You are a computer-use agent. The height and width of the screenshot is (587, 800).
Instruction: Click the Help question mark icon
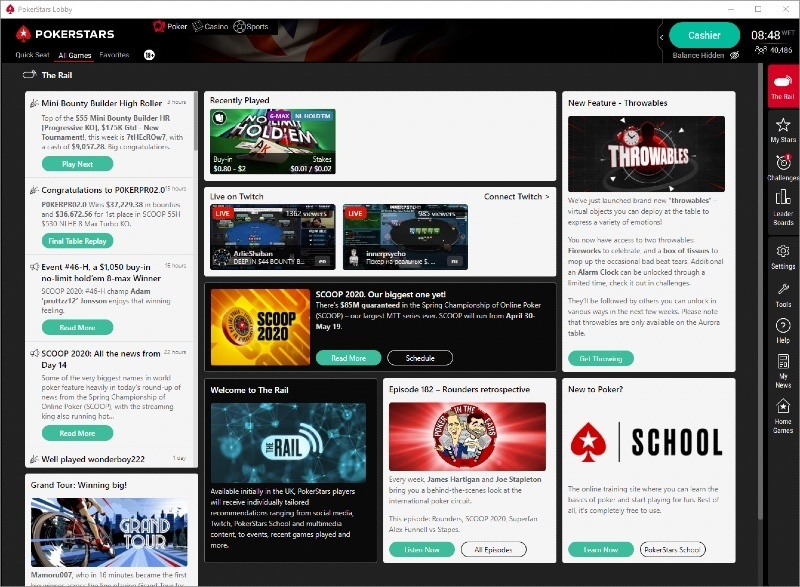pos(783,331)
